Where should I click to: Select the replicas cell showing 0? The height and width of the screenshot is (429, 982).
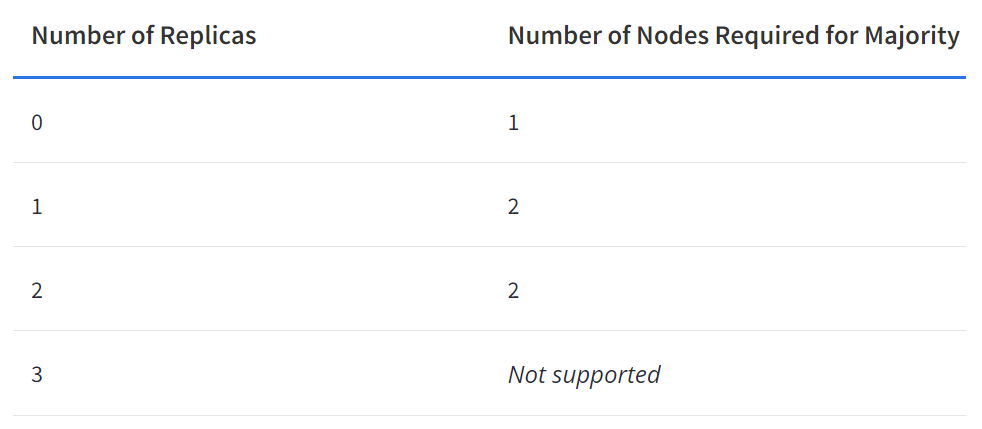[37, 123]
